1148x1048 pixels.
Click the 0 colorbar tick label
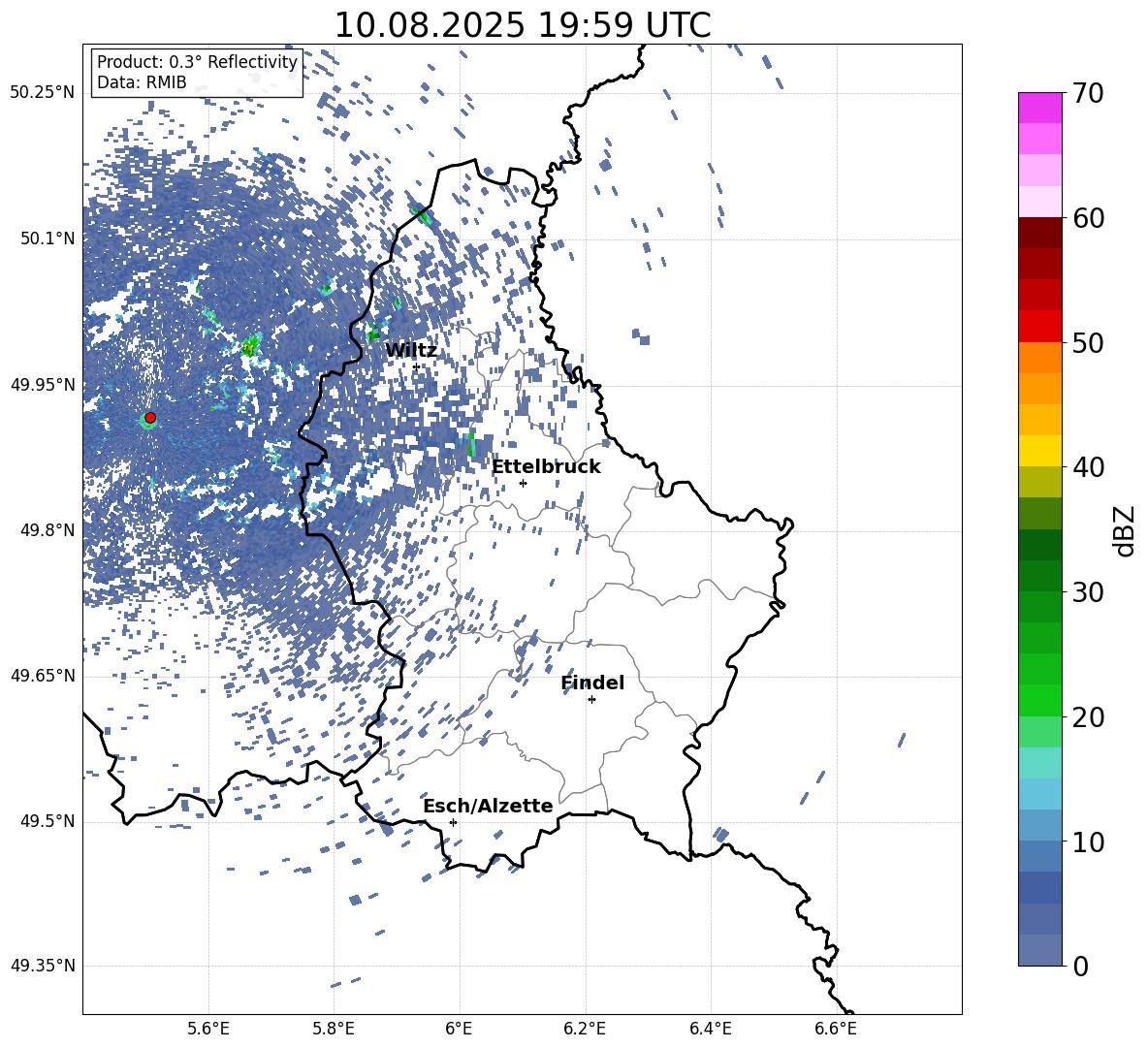point(1081,966)
